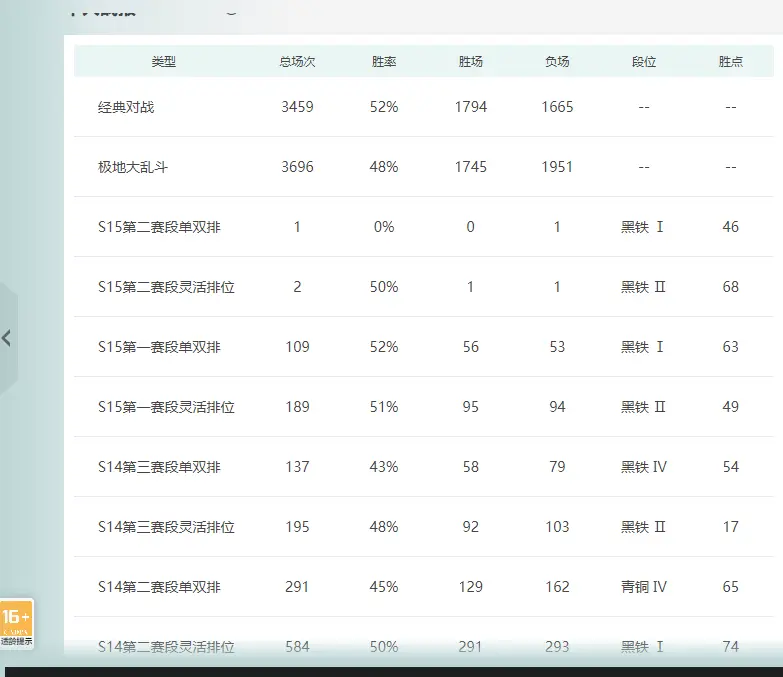
Task: Click the left chevron collapse arrow
Action: (x=7, y=338)
